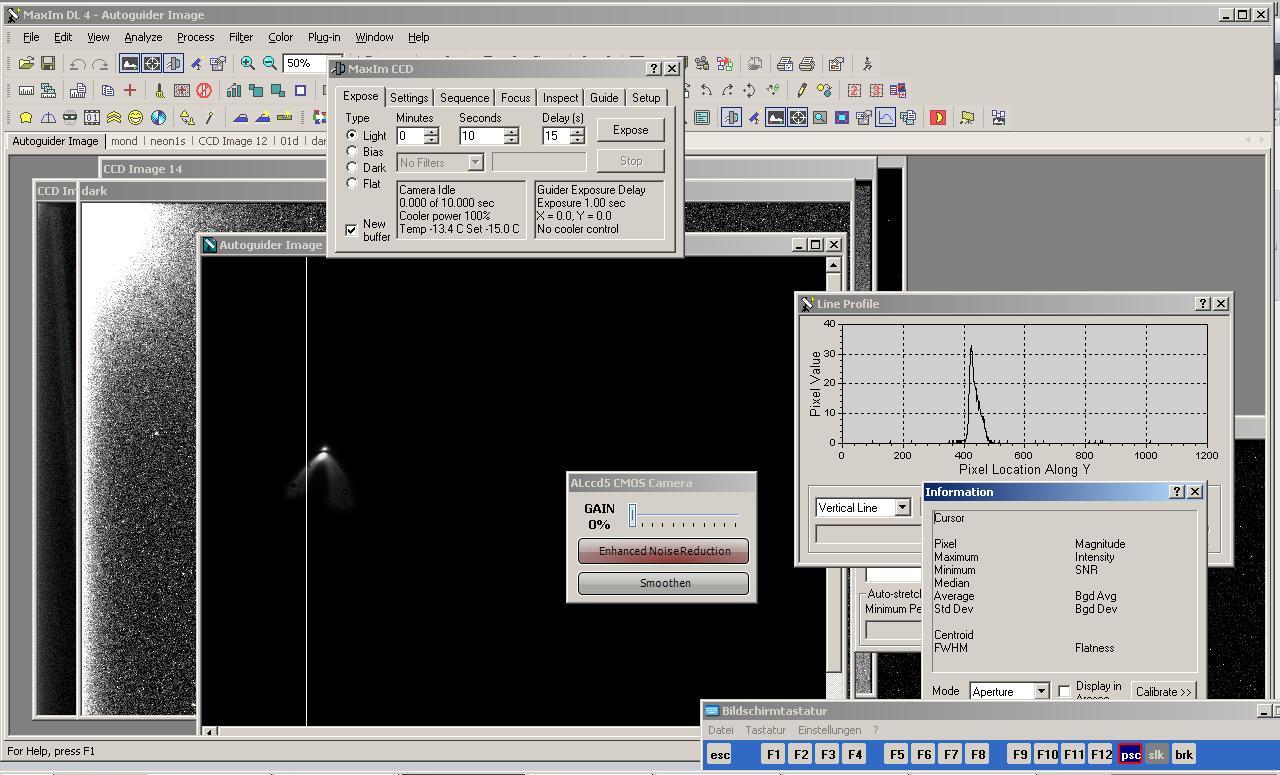Switch to the Guide tab
Viewport: 1280px width, 775px height.
(x=603, y=98)
